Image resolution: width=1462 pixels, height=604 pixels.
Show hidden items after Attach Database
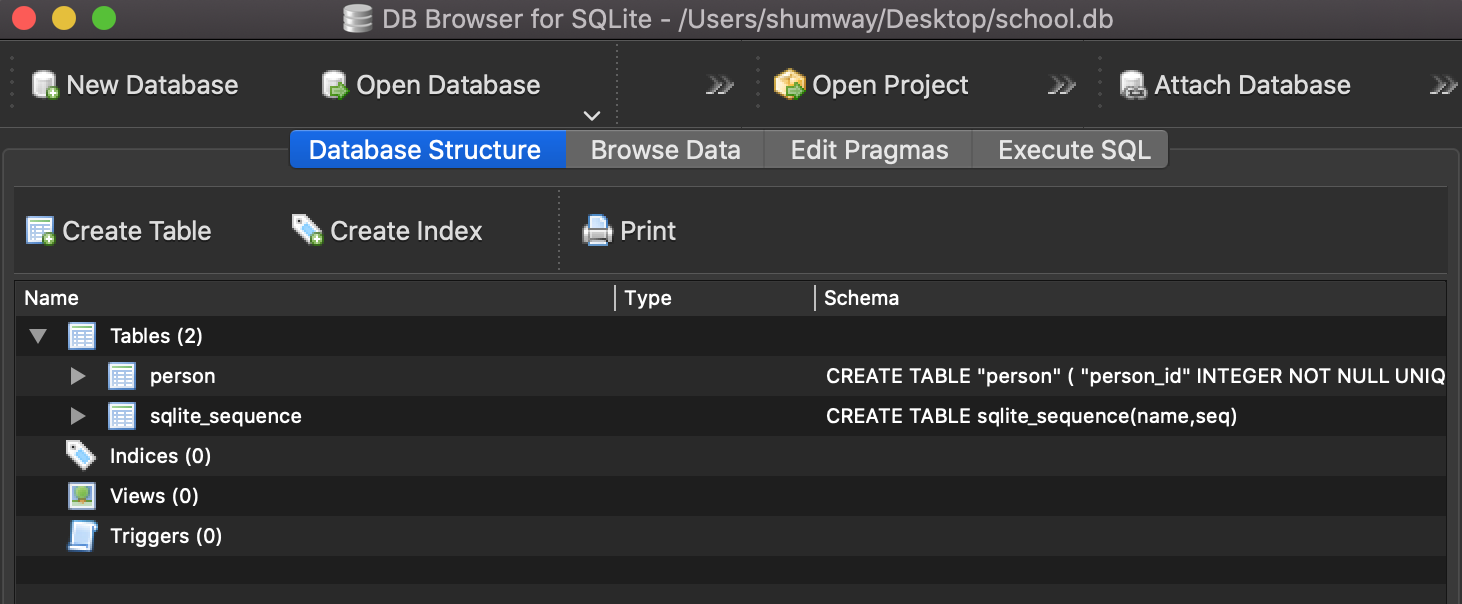[1444, 85]
